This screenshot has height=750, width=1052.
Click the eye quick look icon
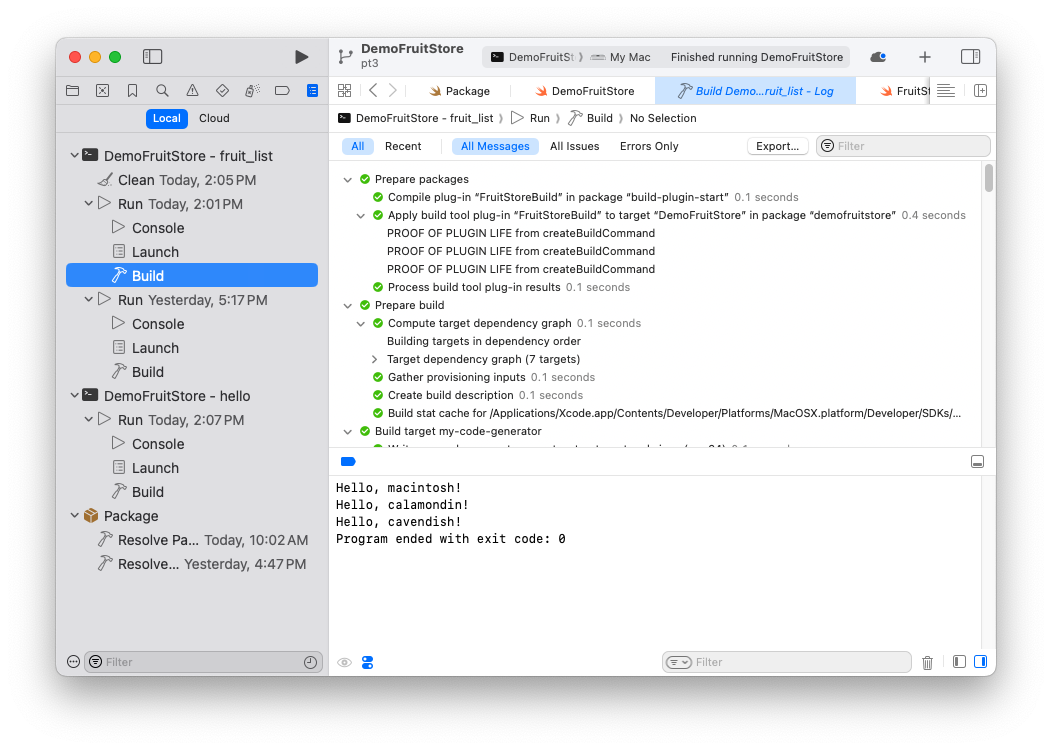[x=344, y=663]
